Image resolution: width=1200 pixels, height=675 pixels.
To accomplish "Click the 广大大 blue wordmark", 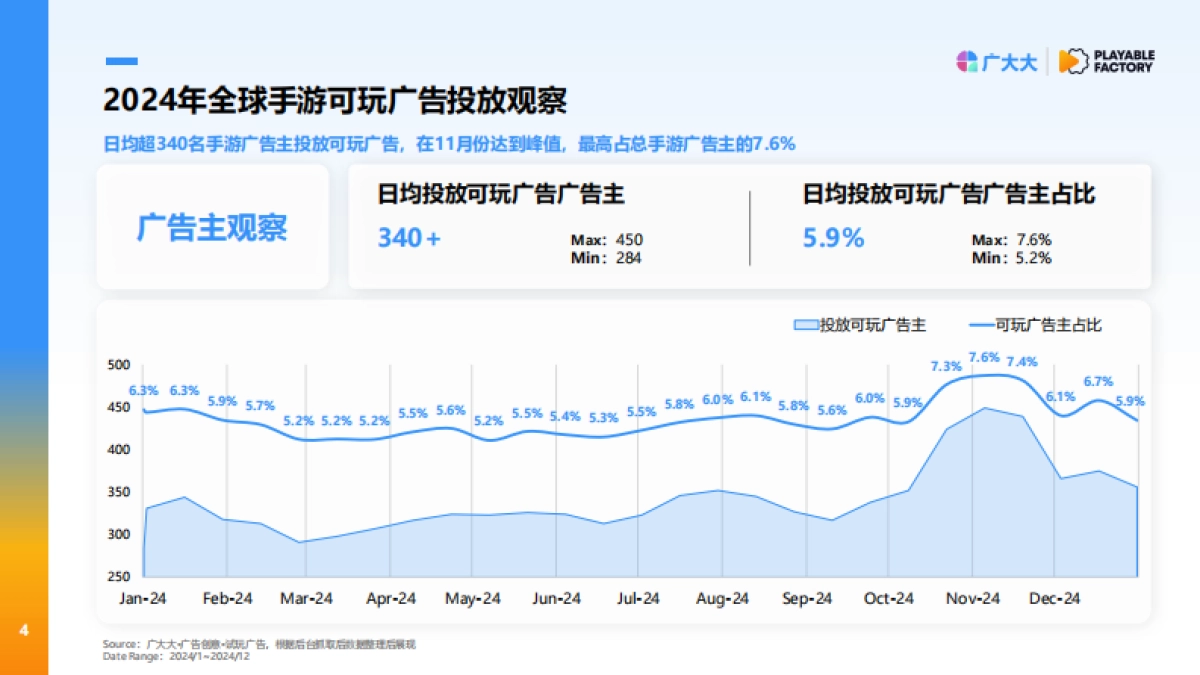I will [1011, 61].
